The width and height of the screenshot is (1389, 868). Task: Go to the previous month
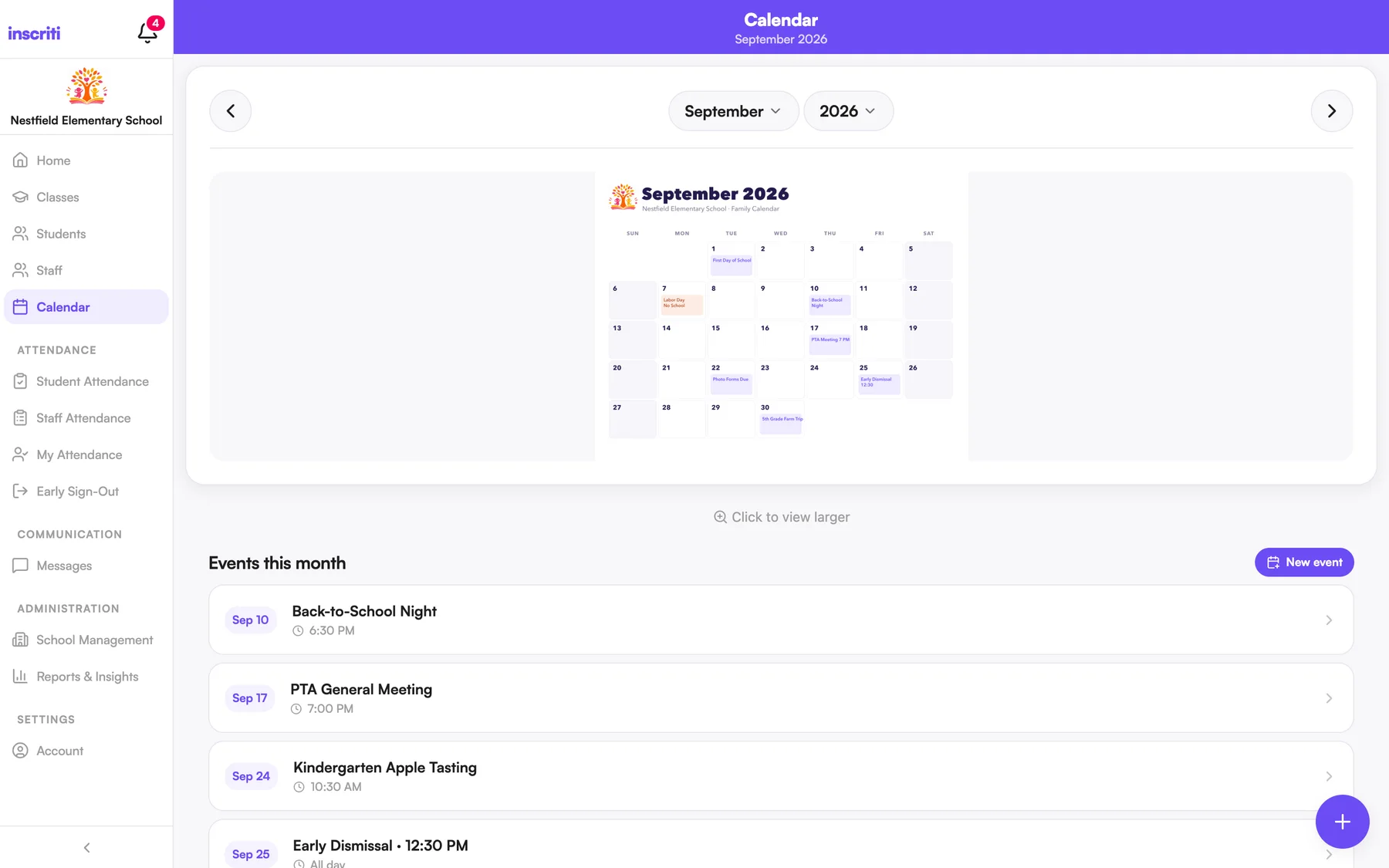(231, 111)
